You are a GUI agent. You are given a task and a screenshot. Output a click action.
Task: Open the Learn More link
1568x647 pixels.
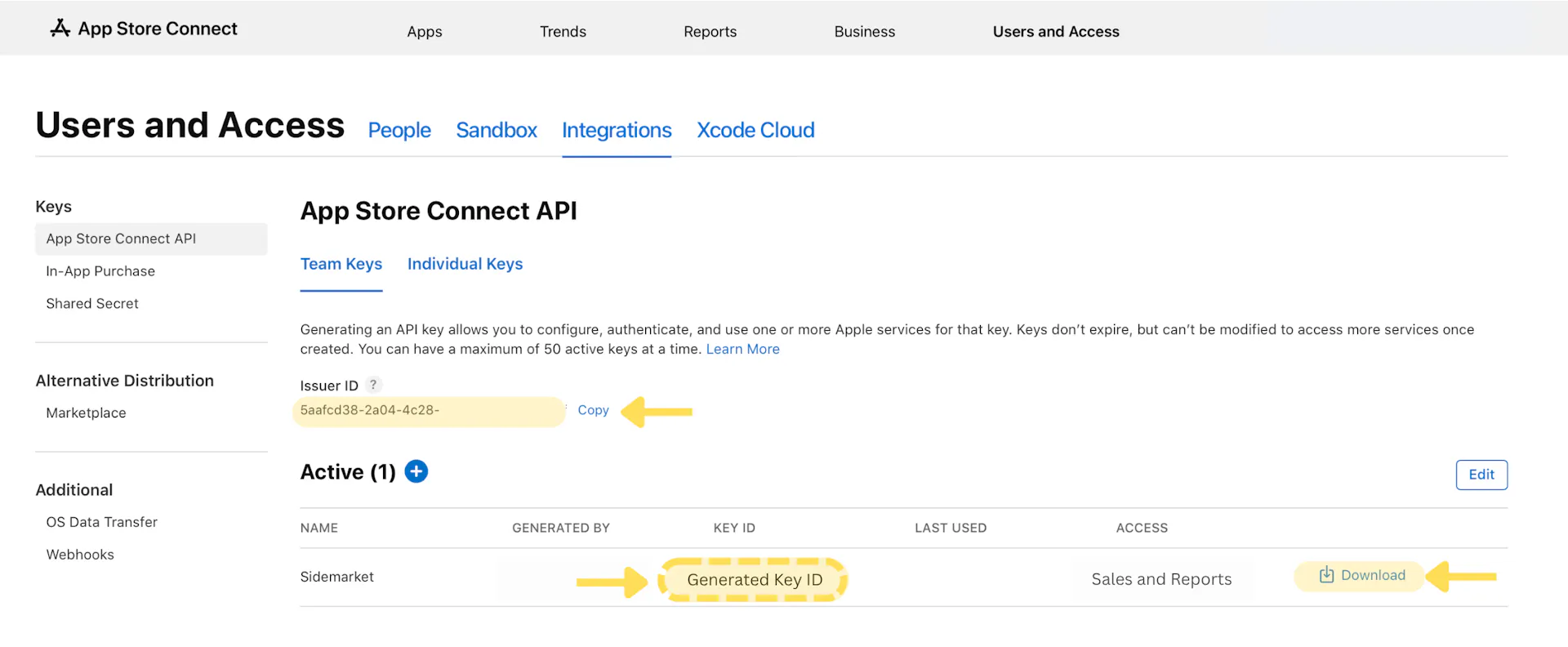(742, 349)
